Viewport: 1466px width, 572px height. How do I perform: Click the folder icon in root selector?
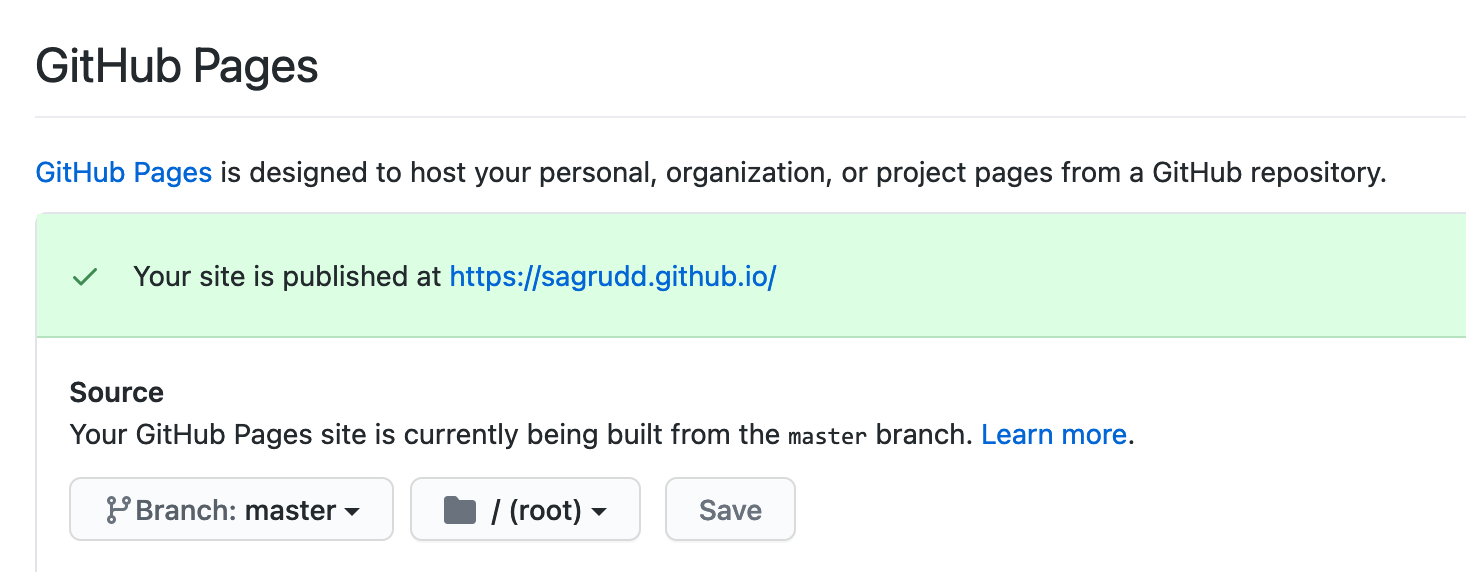click(459, 510)
